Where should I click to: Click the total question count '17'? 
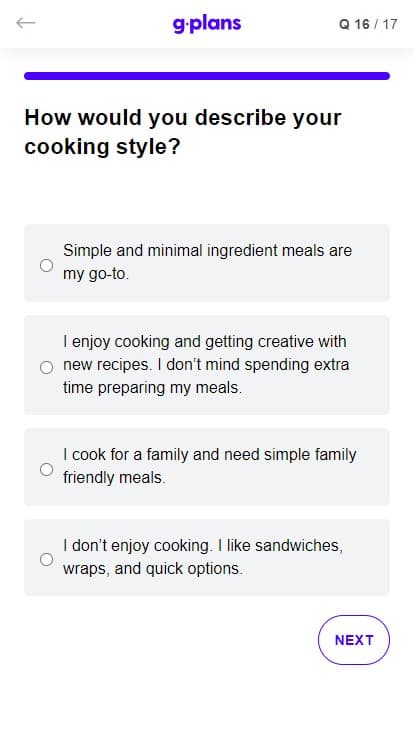[x=390, y=24]
